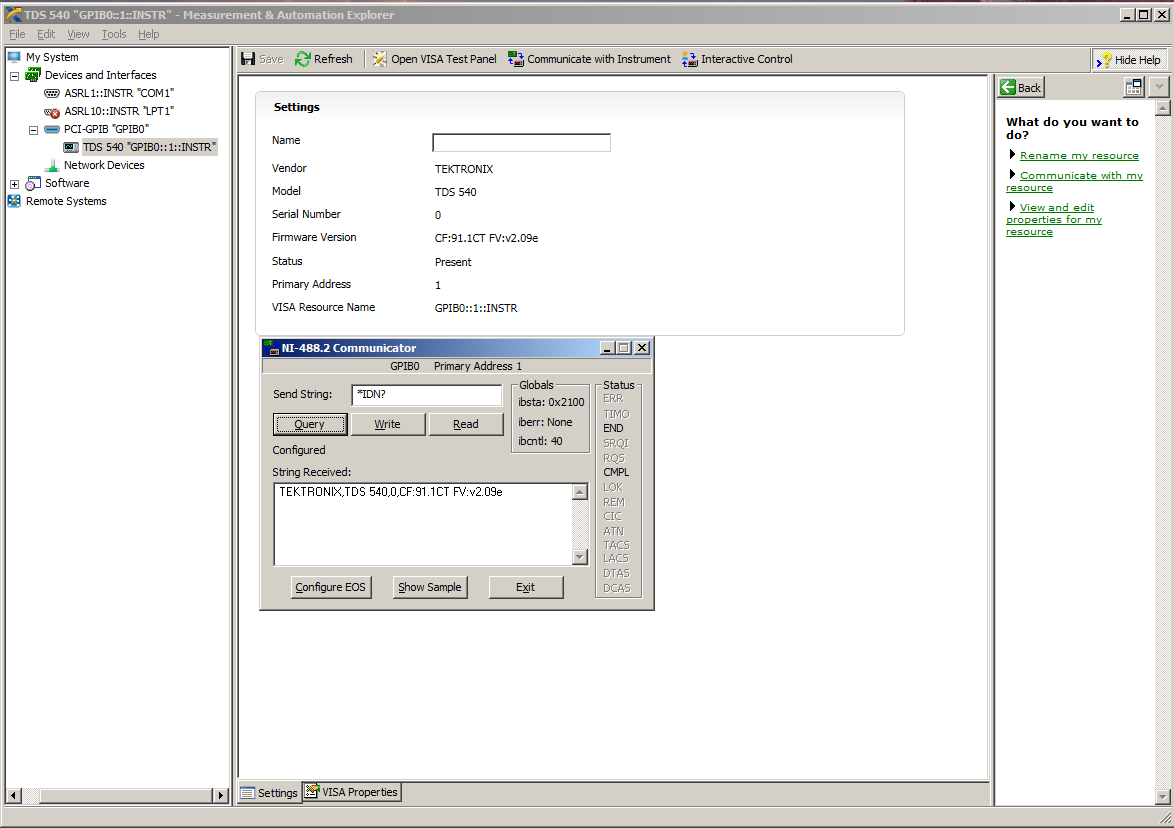Open Communicate with my resource help link
This screenshot has width=1174, height=828.
tap(1074, 181)
